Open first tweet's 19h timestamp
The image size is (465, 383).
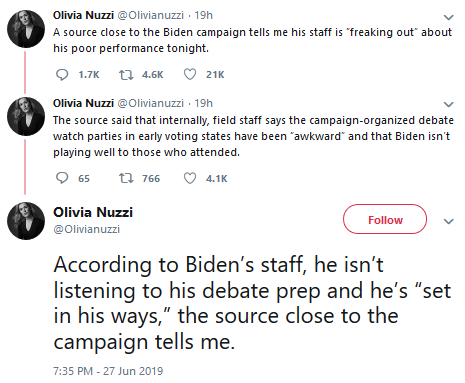(x=204, y=15)
